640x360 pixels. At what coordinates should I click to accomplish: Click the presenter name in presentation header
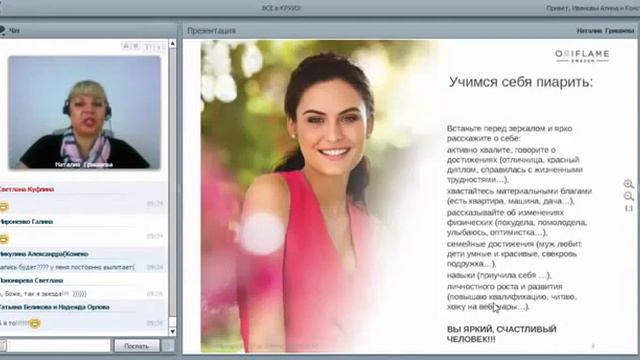click(605, 31)
